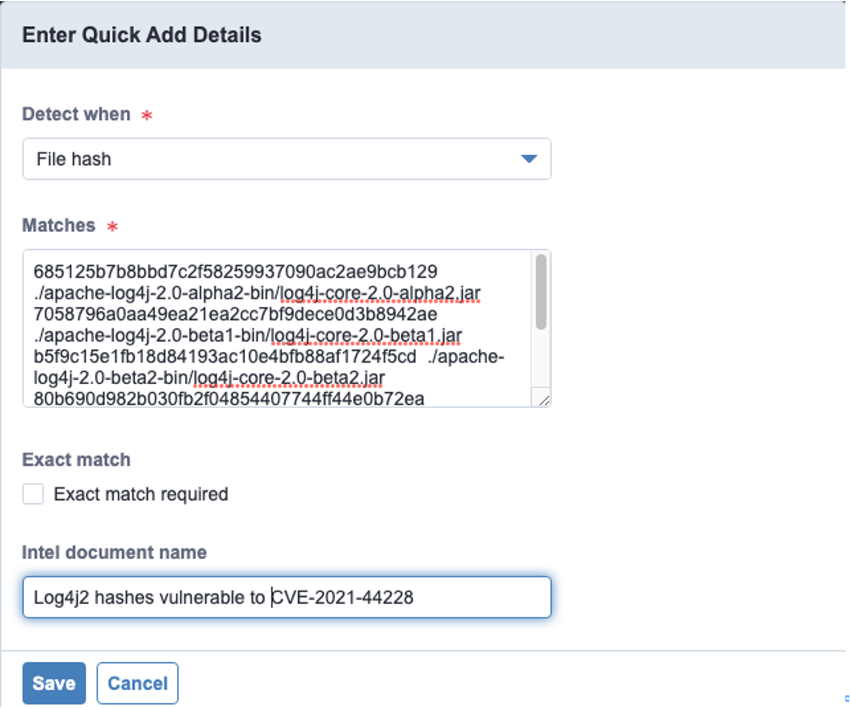
Task: Open the File hash dropdown arrow
Action: point(529,159)
